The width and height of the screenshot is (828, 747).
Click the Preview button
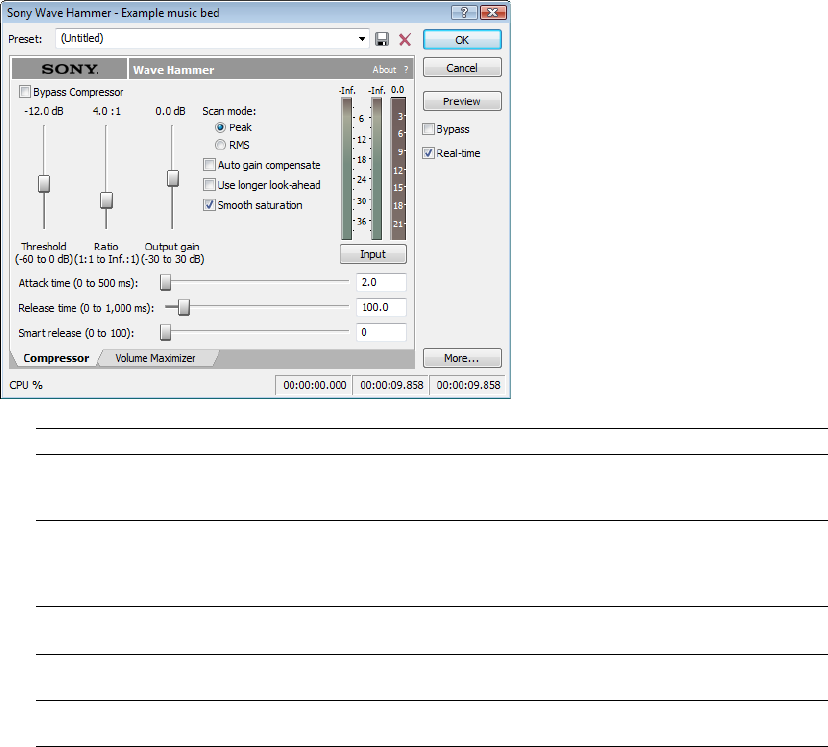click(462, 101)
